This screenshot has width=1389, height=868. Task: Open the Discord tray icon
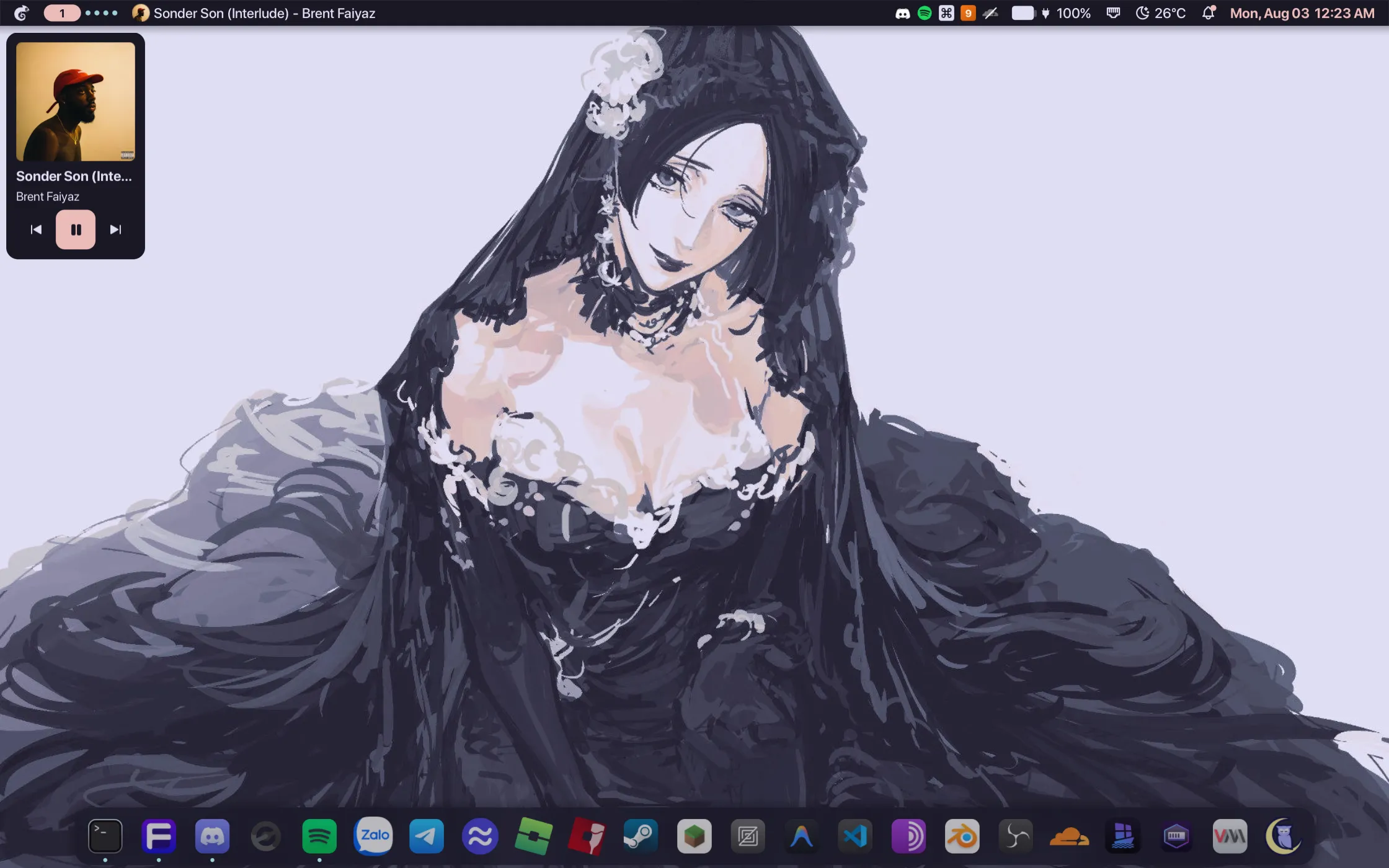[x=903, y=13]
